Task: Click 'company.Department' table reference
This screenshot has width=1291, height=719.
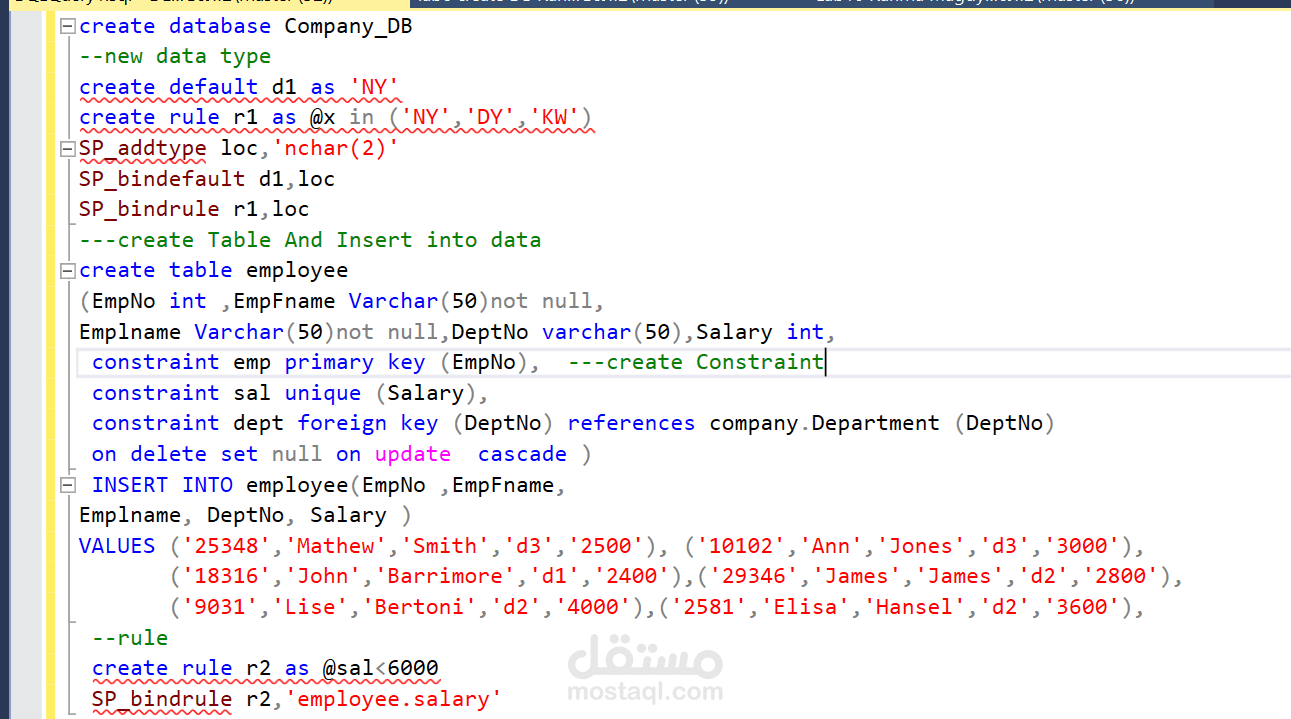Action: coord(825,423)
